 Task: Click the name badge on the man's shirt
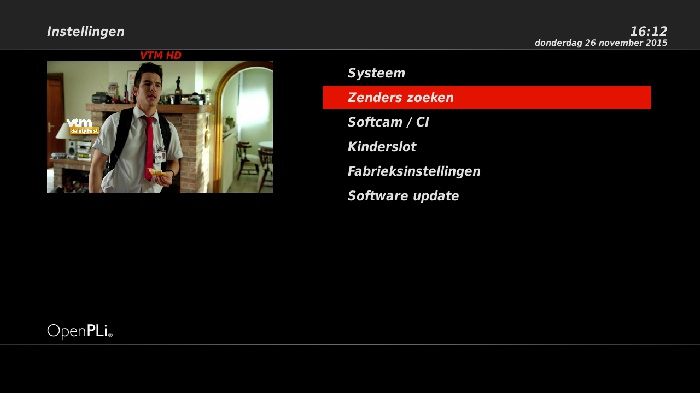point(160,156)
